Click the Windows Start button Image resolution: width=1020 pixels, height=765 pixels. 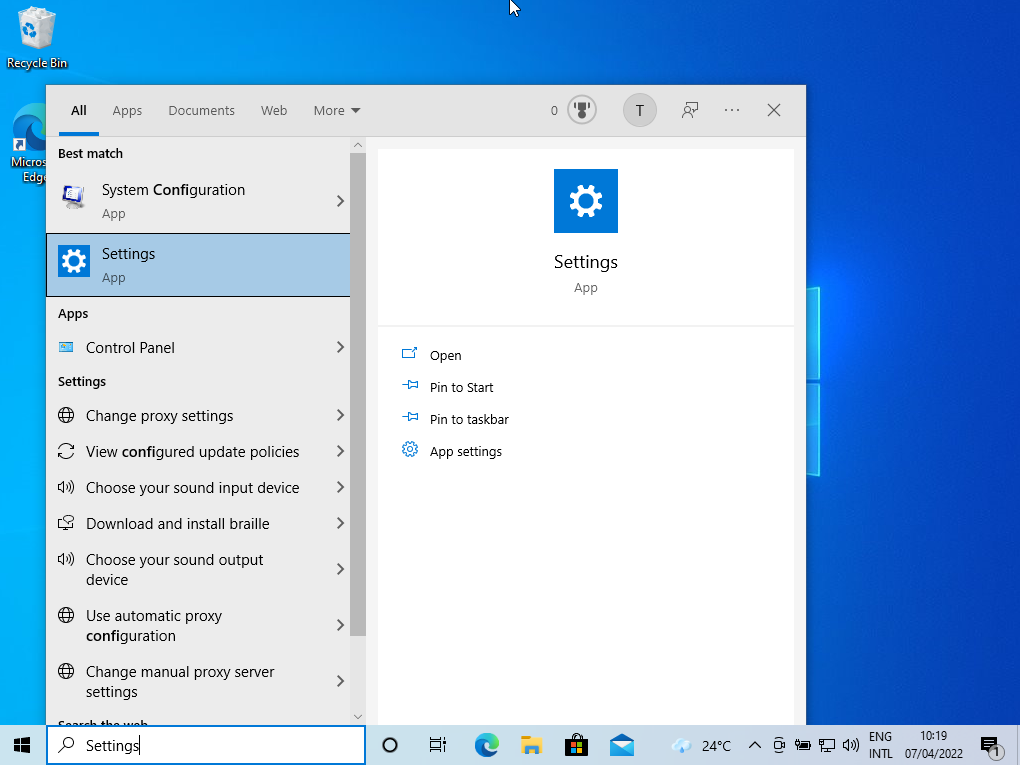tap(22, 745)
